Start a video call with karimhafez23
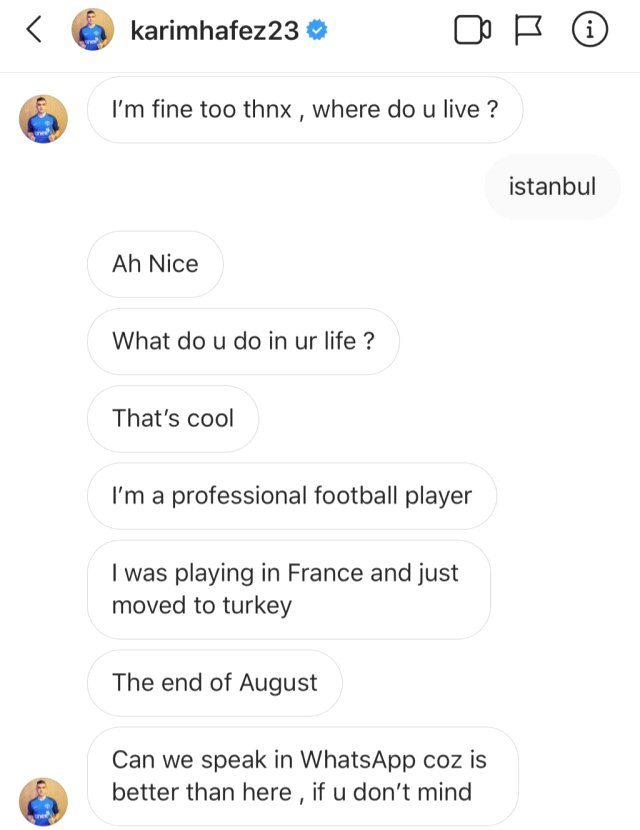Image resolution: width=640 pixels, height=830 pixels. click(x=472, y=31)
